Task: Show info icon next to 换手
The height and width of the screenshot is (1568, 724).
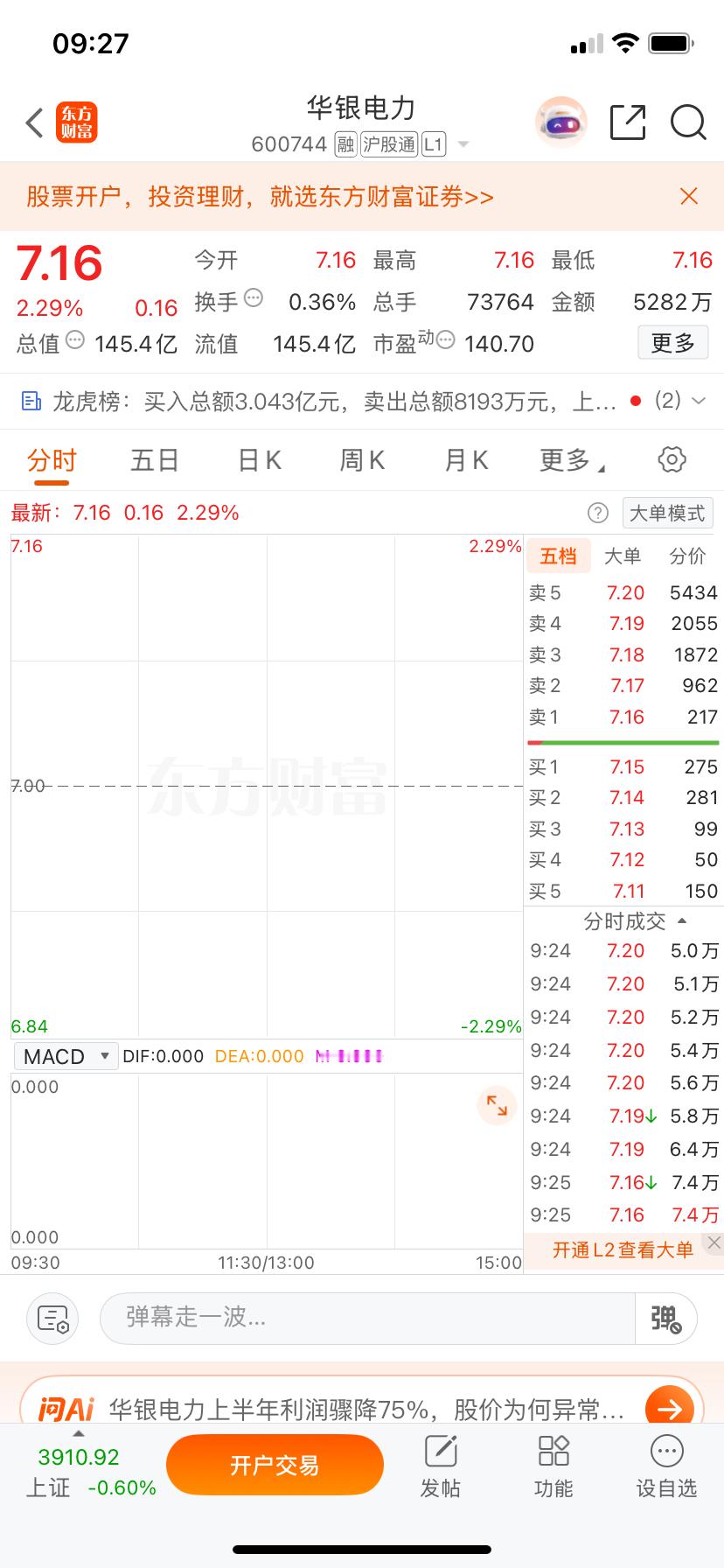Action: pos(254,298)
